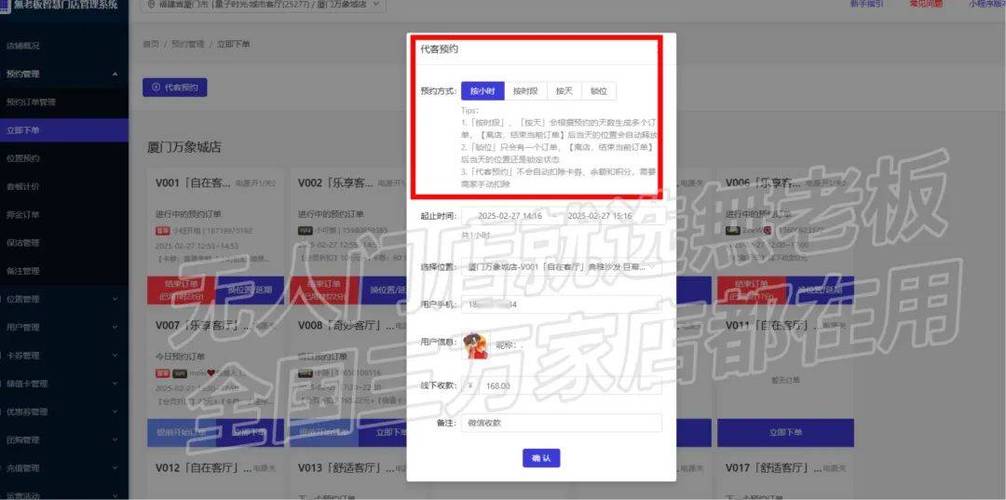Click the 新手指引 link at top right
The height and width of the screenshot is (500, 1006).
tap(866, 4)
